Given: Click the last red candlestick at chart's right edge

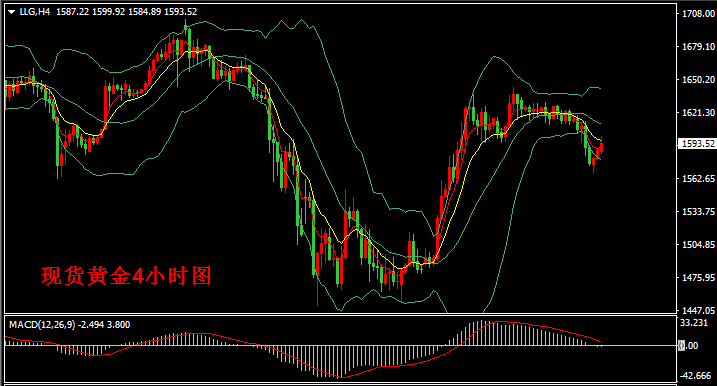Looking at the screenshot, I should click(x=601, y=146).
